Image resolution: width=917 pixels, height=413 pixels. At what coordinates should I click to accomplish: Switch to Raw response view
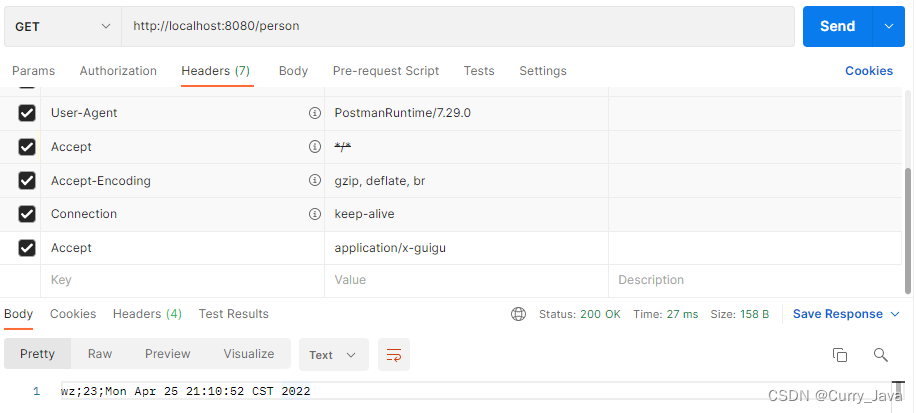100,354
